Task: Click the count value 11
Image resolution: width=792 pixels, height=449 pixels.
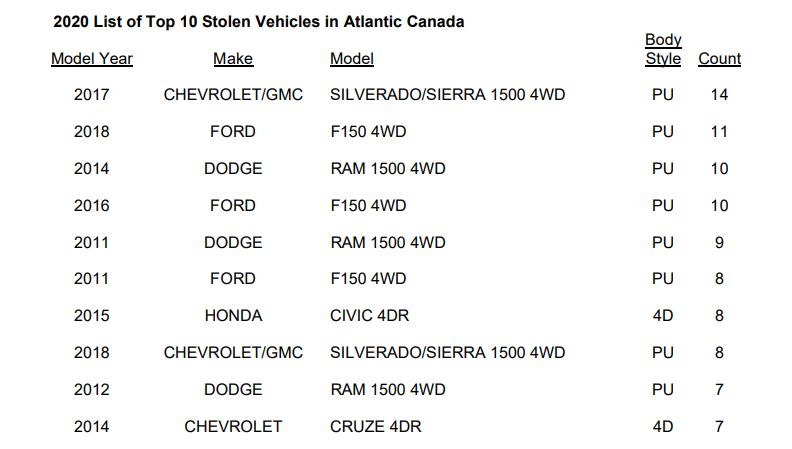Action: click(719, 132)
